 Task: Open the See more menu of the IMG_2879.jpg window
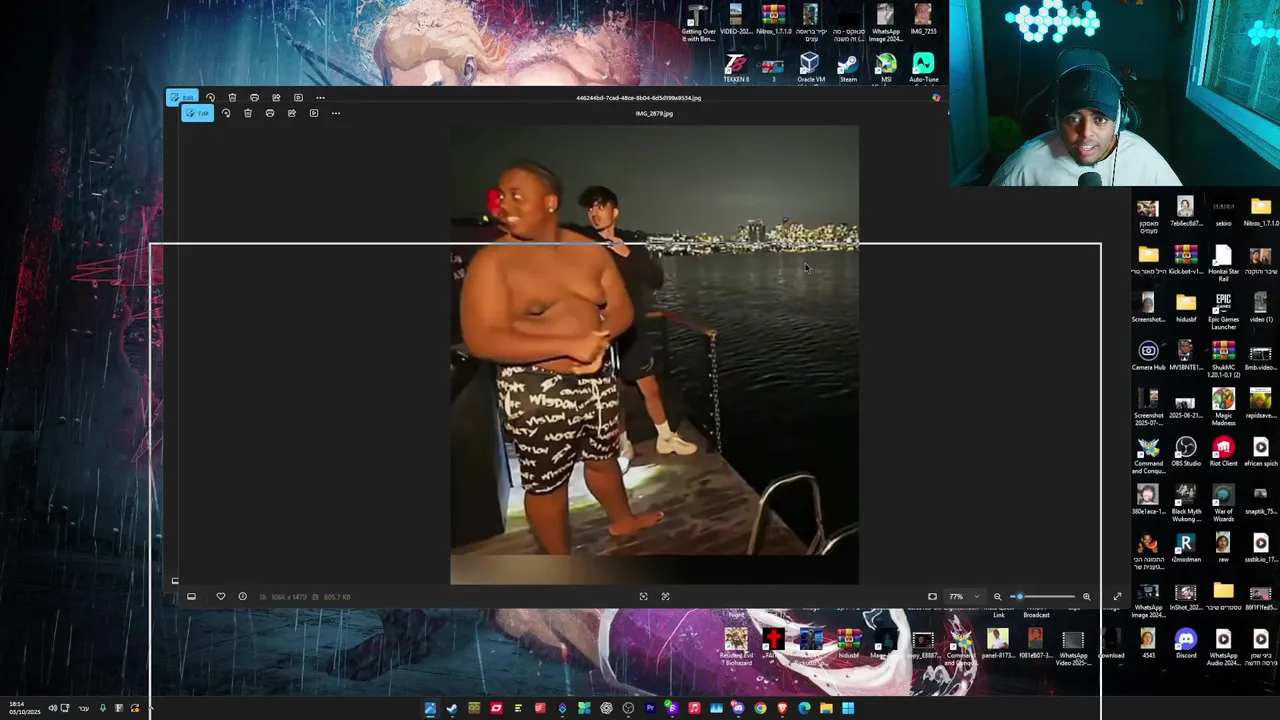coord(336,113)
